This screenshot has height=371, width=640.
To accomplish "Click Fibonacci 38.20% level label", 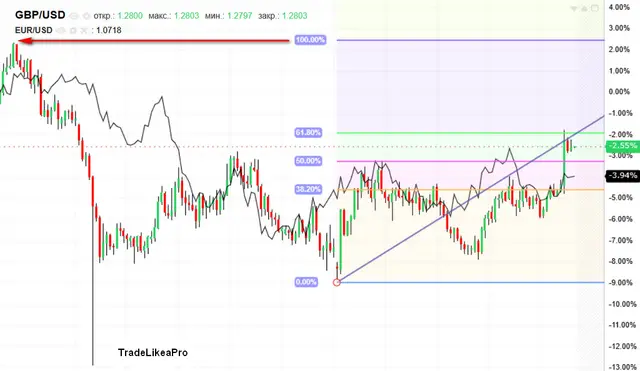I will tap(308, 189).
